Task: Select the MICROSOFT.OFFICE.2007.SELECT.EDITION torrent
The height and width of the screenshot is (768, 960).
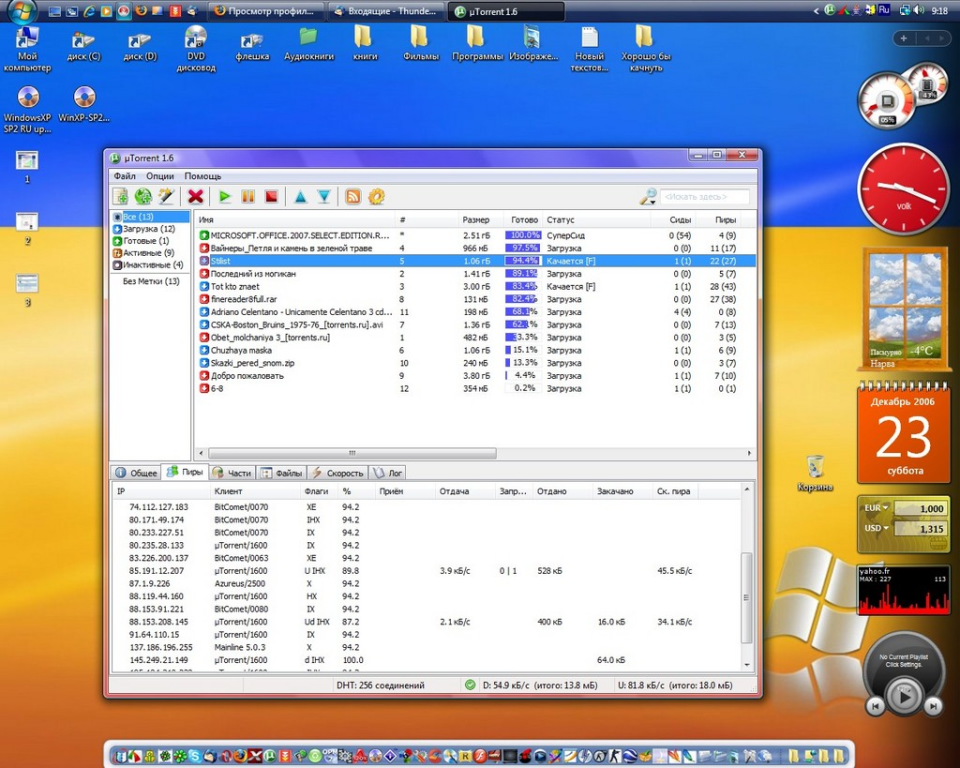Action: point(475,235)
